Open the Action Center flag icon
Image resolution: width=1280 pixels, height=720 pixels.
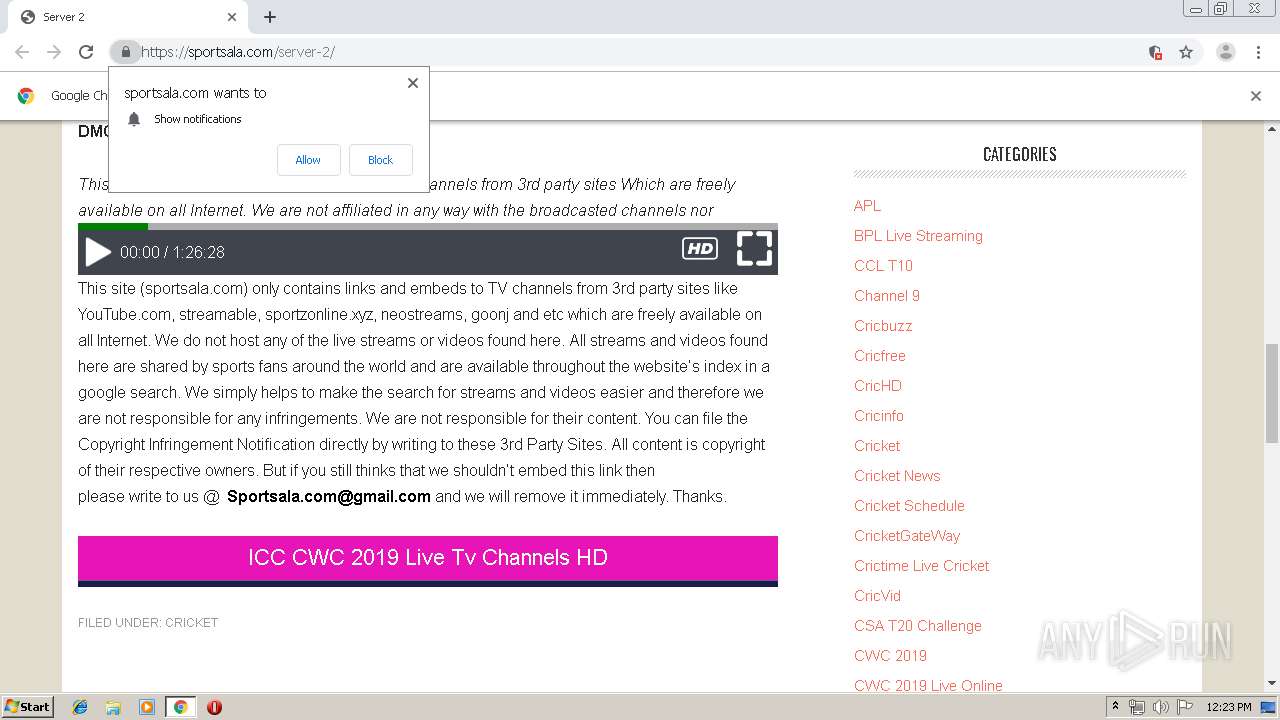[1185, 706]
